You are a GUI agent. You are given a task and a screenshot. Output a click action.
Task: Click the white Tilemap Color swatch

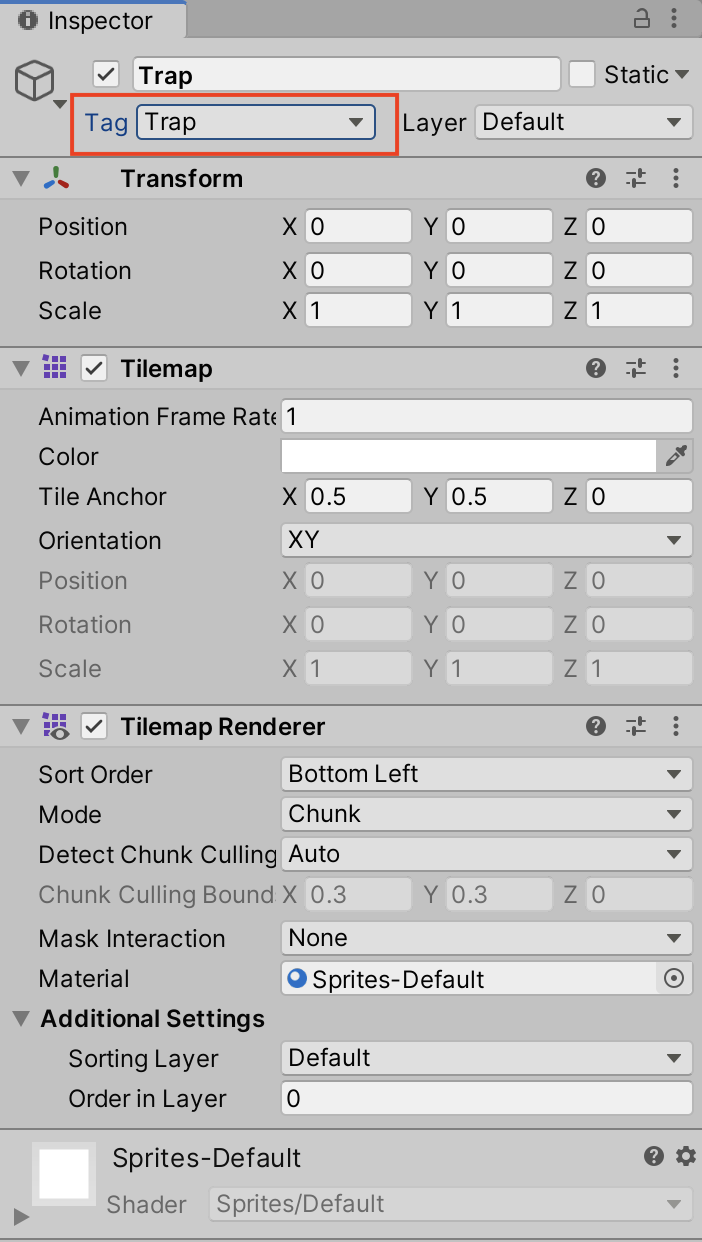coord(468,457)
